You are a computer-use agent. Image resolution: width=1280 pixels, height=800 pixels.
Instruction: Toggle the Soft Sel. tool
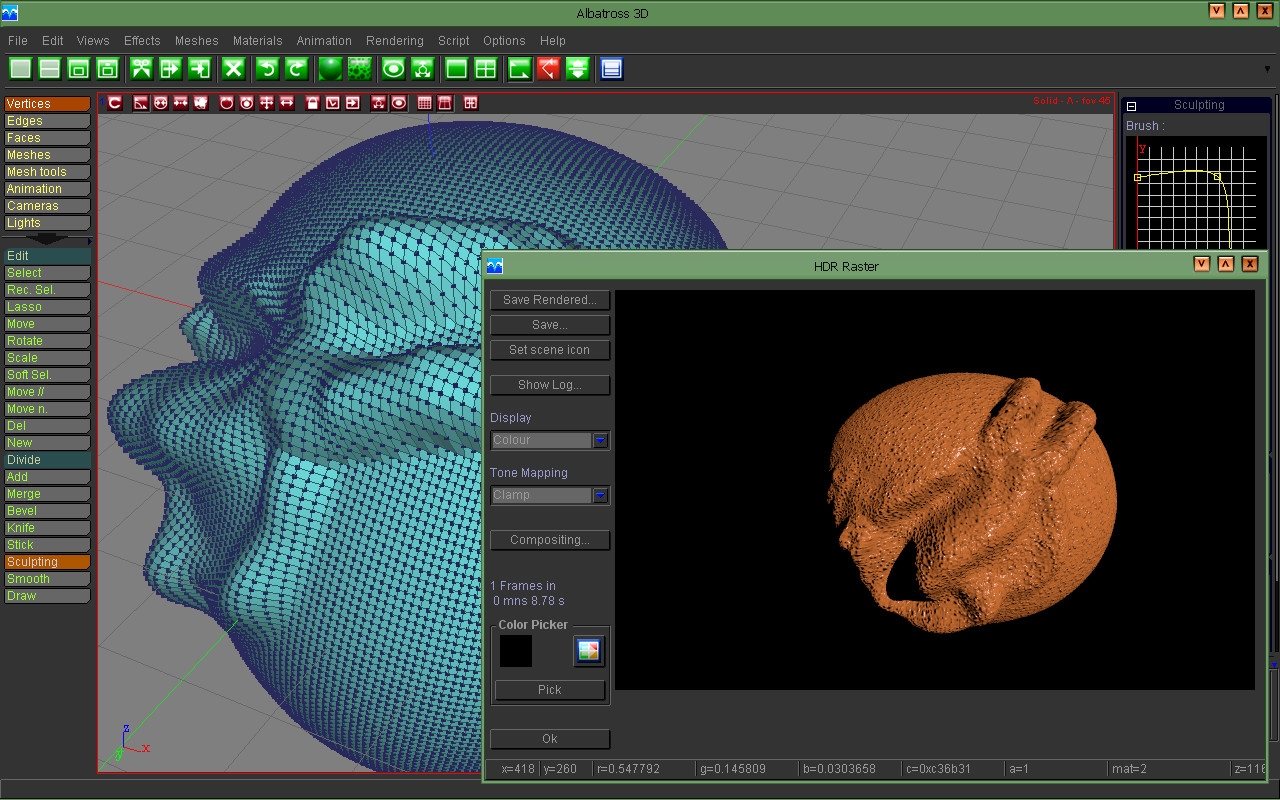pyautogui.click(x=47, y=375)
